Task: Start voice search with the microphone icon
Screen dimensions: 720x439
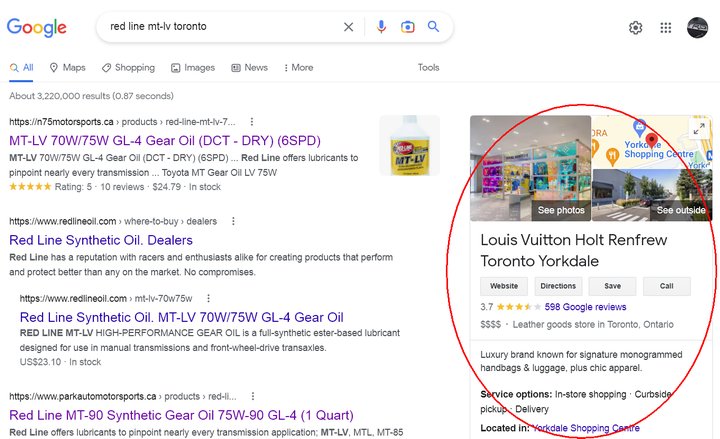Action: (x=381, y=27)
